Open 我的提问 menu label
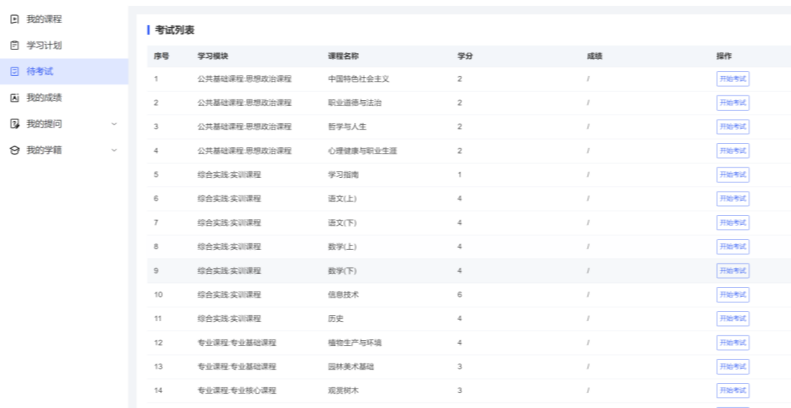The width and height of the screenshot is (791, 408). tap(44, 124)
